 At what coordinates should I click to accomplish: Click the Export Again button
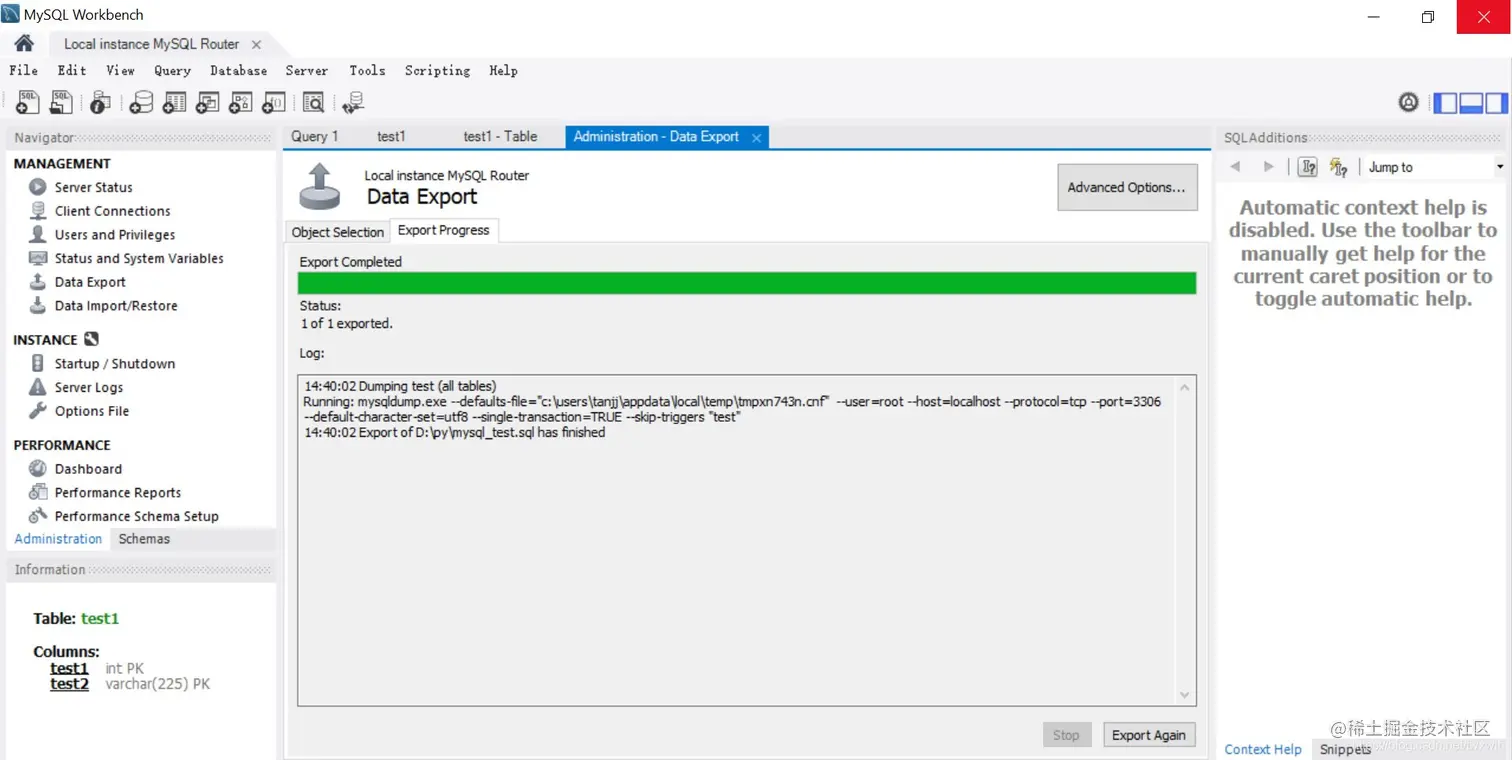click(1148, 735)
